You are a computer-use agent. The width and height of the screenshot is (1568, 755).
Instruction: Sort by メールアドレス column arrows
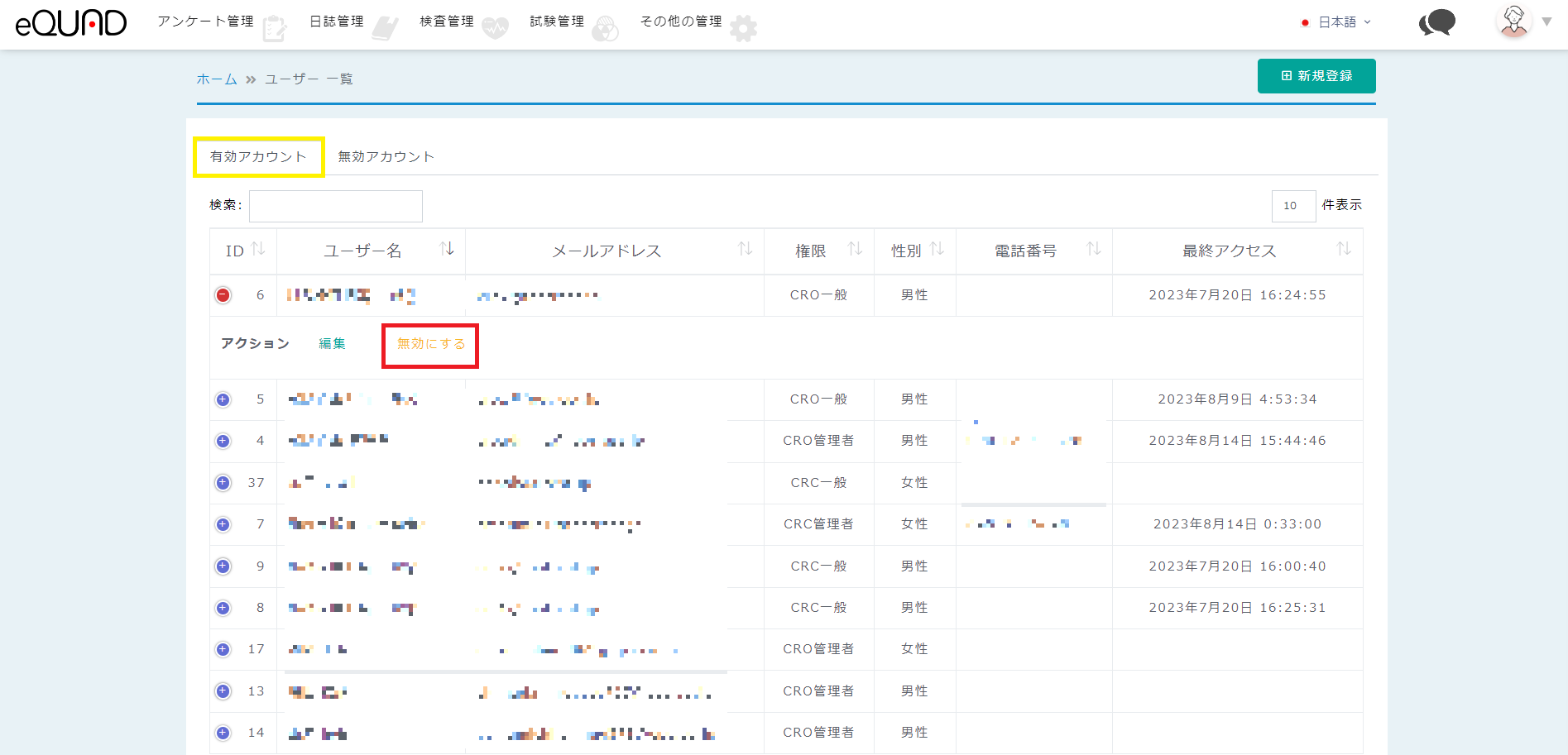(745, 250)
